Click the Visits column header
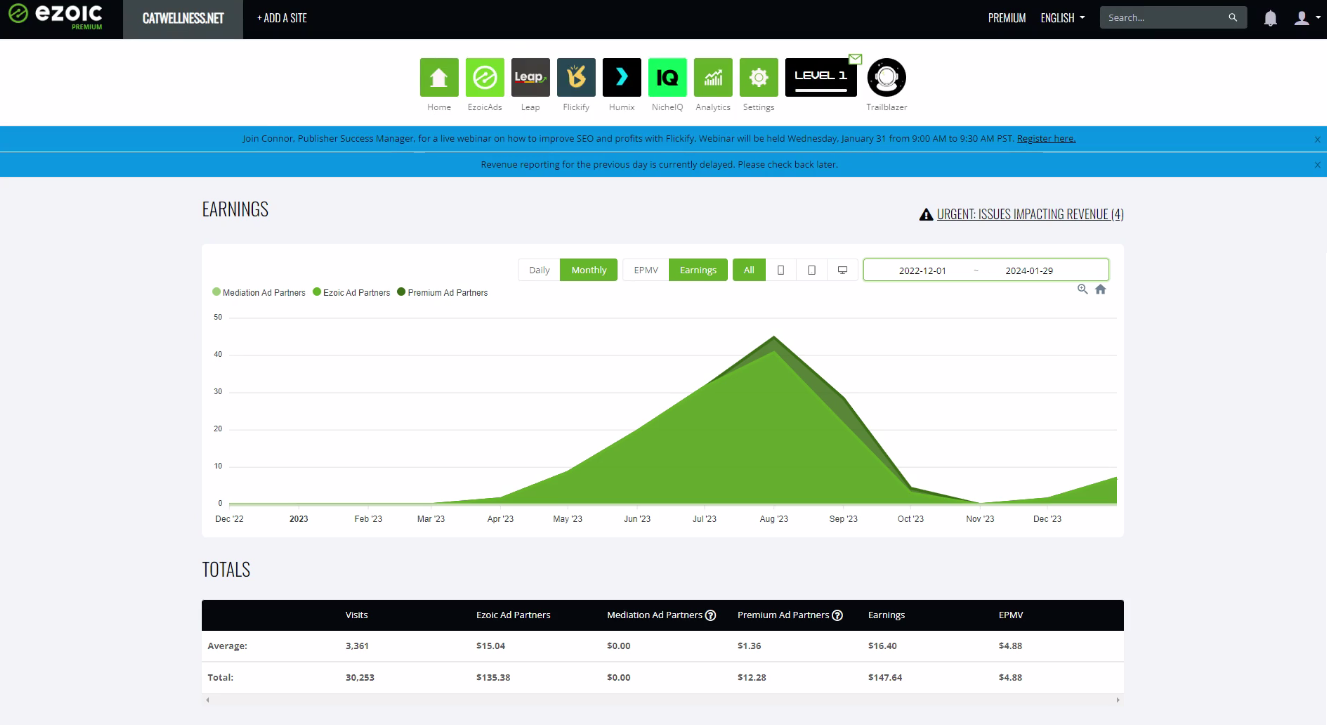Image resolution: width=1327 pixels, height=726 pixels. [x=357, y=616]
